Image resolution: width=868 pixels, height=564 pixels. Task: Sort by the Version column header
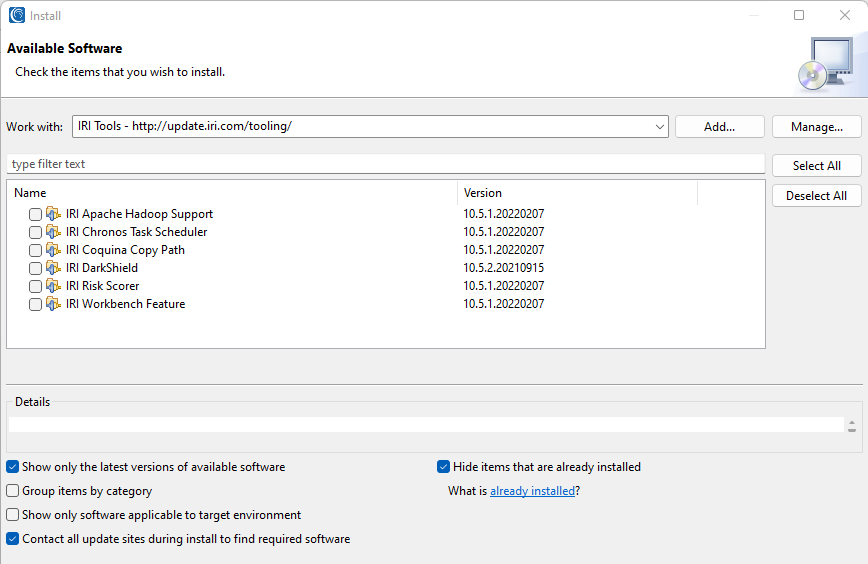pos(577,193)
